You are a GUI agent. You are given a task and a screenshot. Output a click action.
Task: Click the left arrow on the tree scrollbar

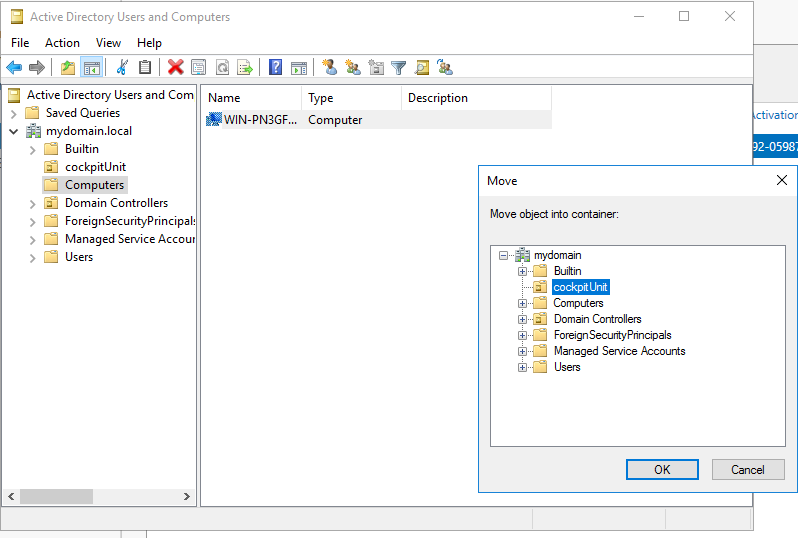11,496
